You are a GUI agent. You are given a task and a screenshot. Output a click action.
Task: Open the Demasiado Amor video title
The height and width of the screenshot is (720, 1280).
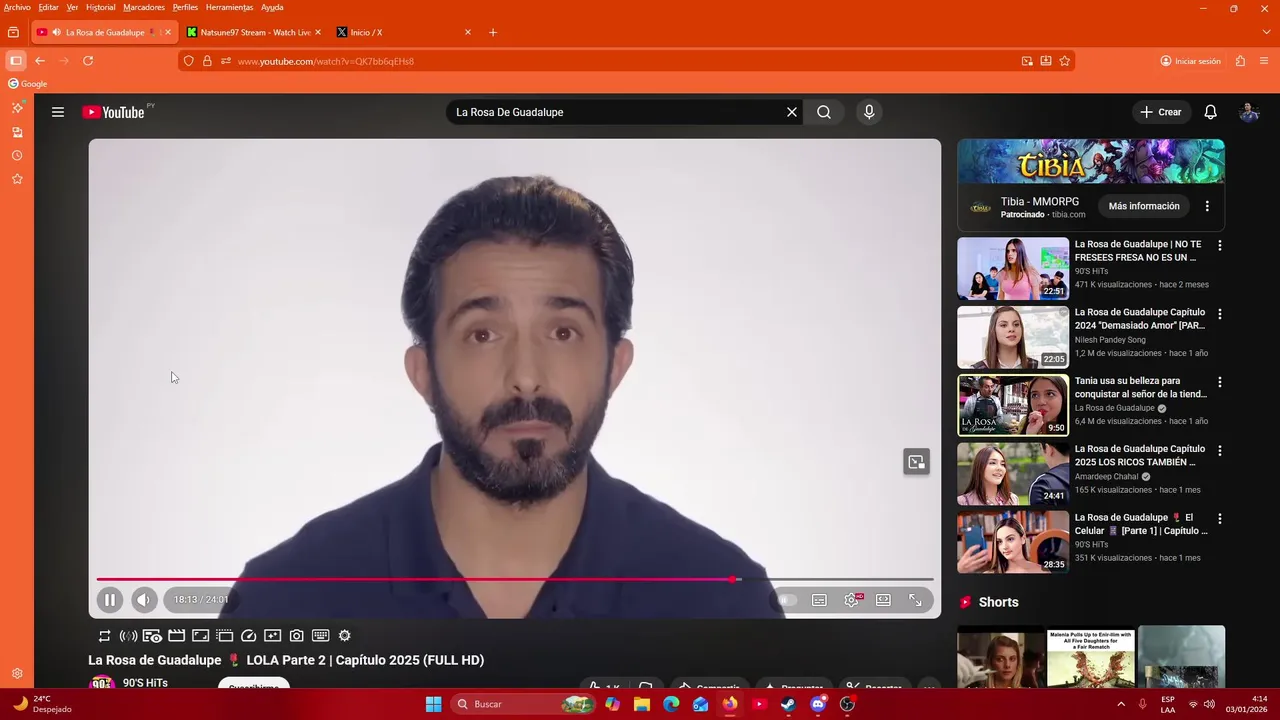pos(1140,319)
